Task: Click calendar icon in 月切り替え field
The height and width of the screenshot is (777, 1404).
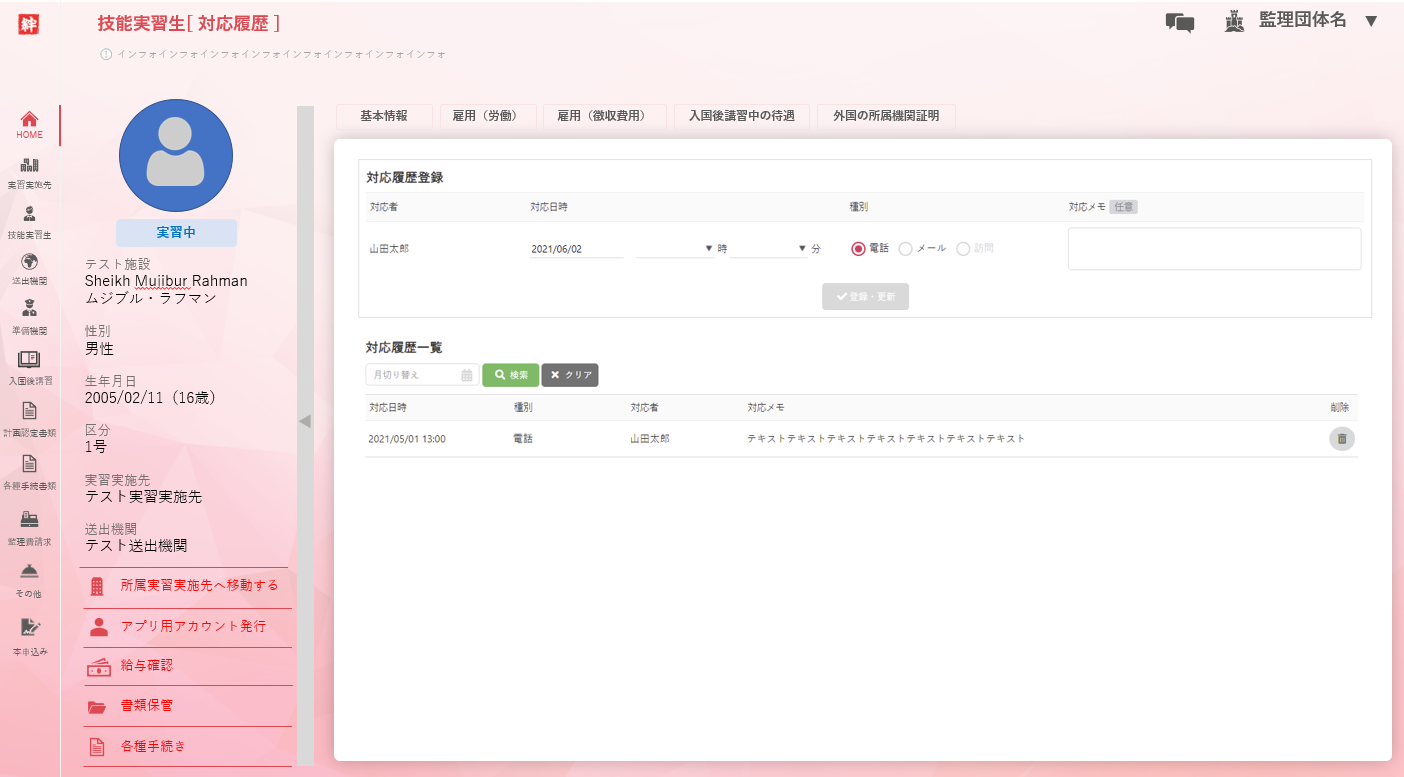Action: coord(467,376)
